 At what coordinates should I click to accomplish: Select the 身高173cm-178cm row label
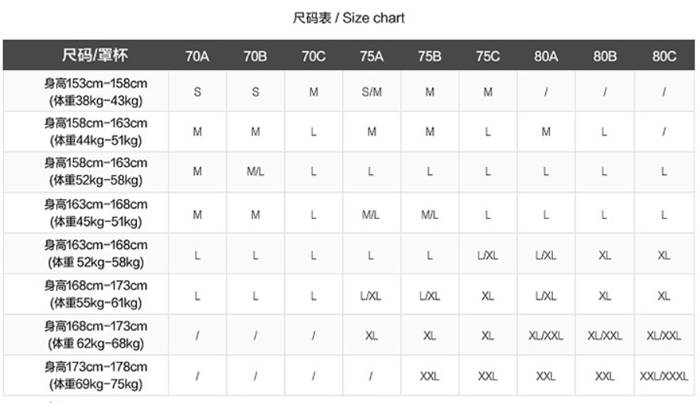(95, 376)
